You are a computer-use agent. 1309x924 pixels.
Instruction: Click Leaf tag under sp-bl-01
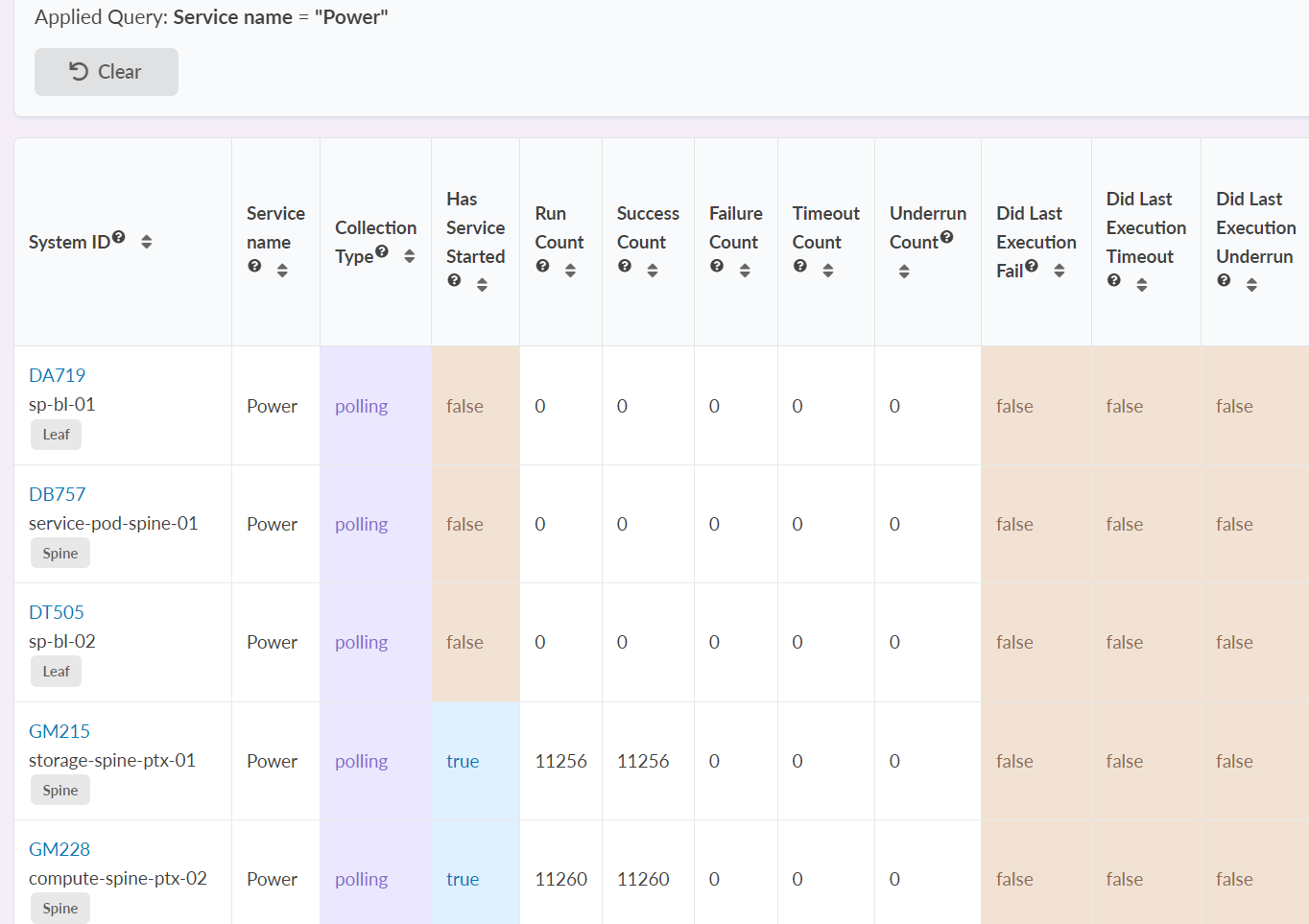56,435
